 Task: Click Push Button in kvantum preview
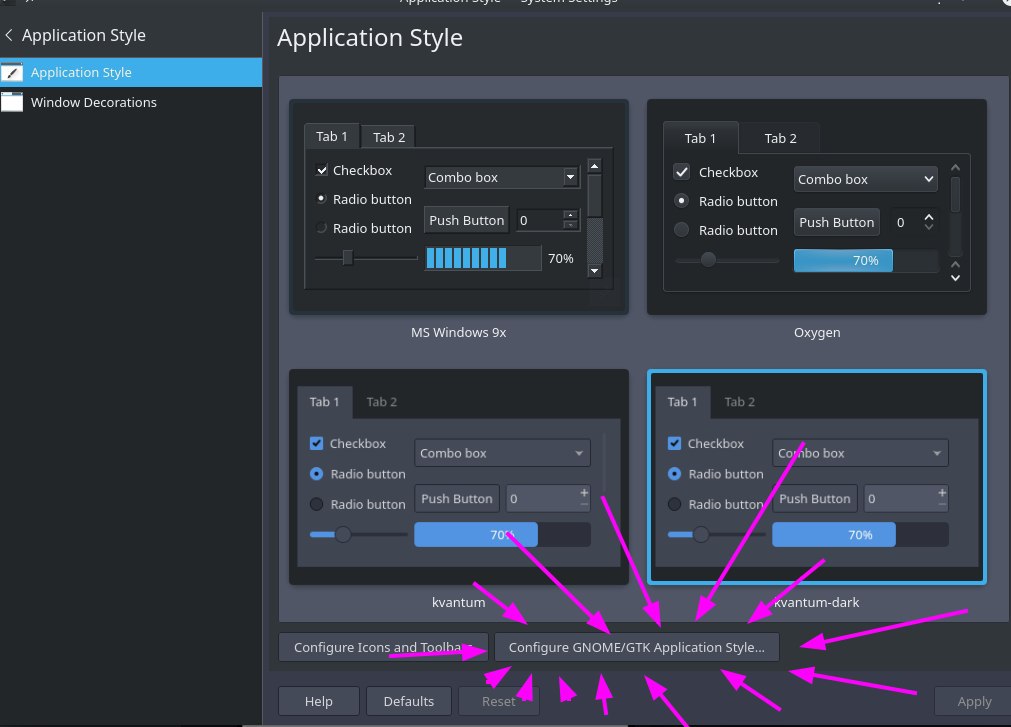pyautogui.click(x=457, y=499)
